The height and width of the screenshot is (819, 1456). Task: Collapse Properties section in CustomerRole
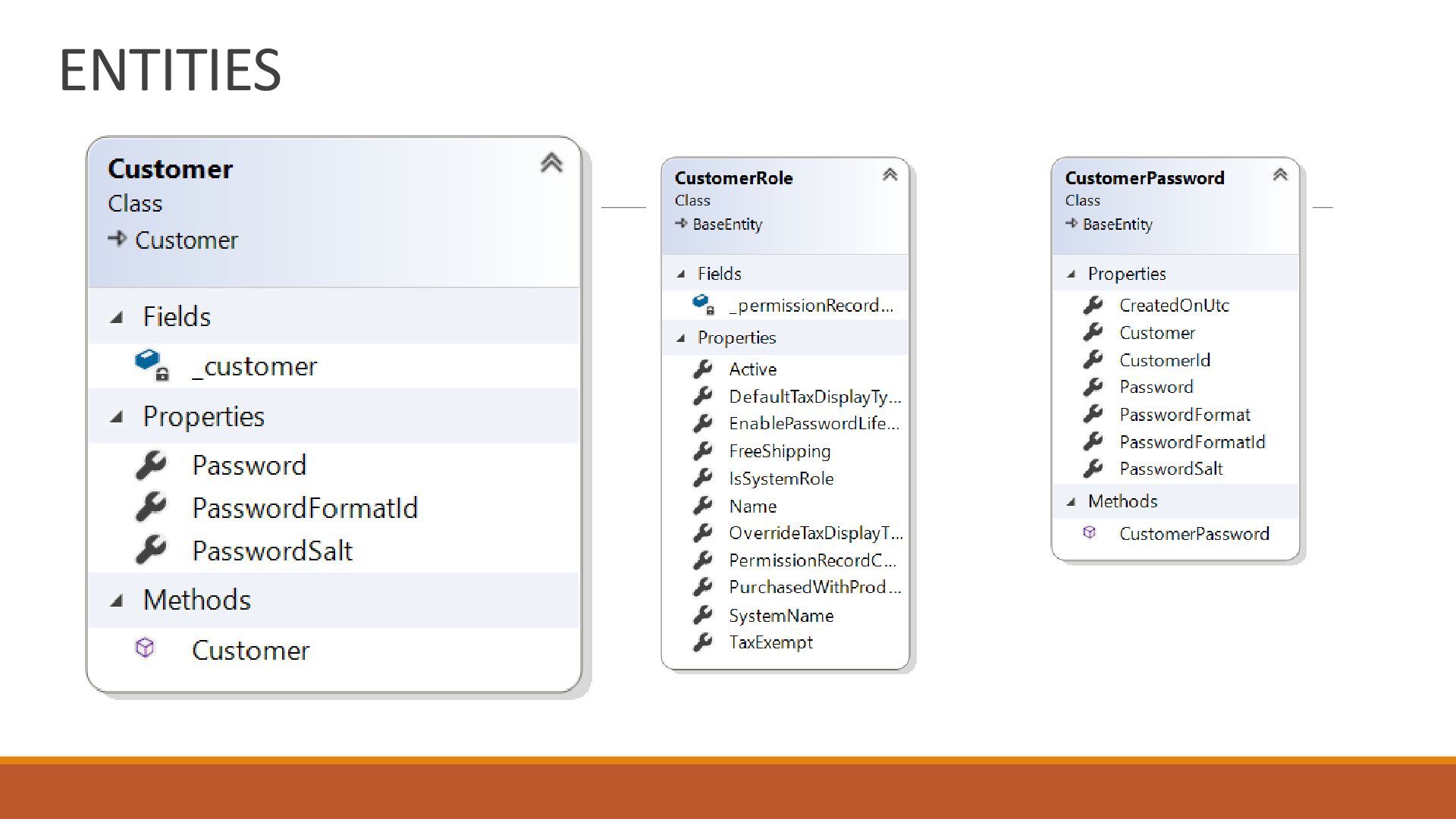click(x=681, y=338)
